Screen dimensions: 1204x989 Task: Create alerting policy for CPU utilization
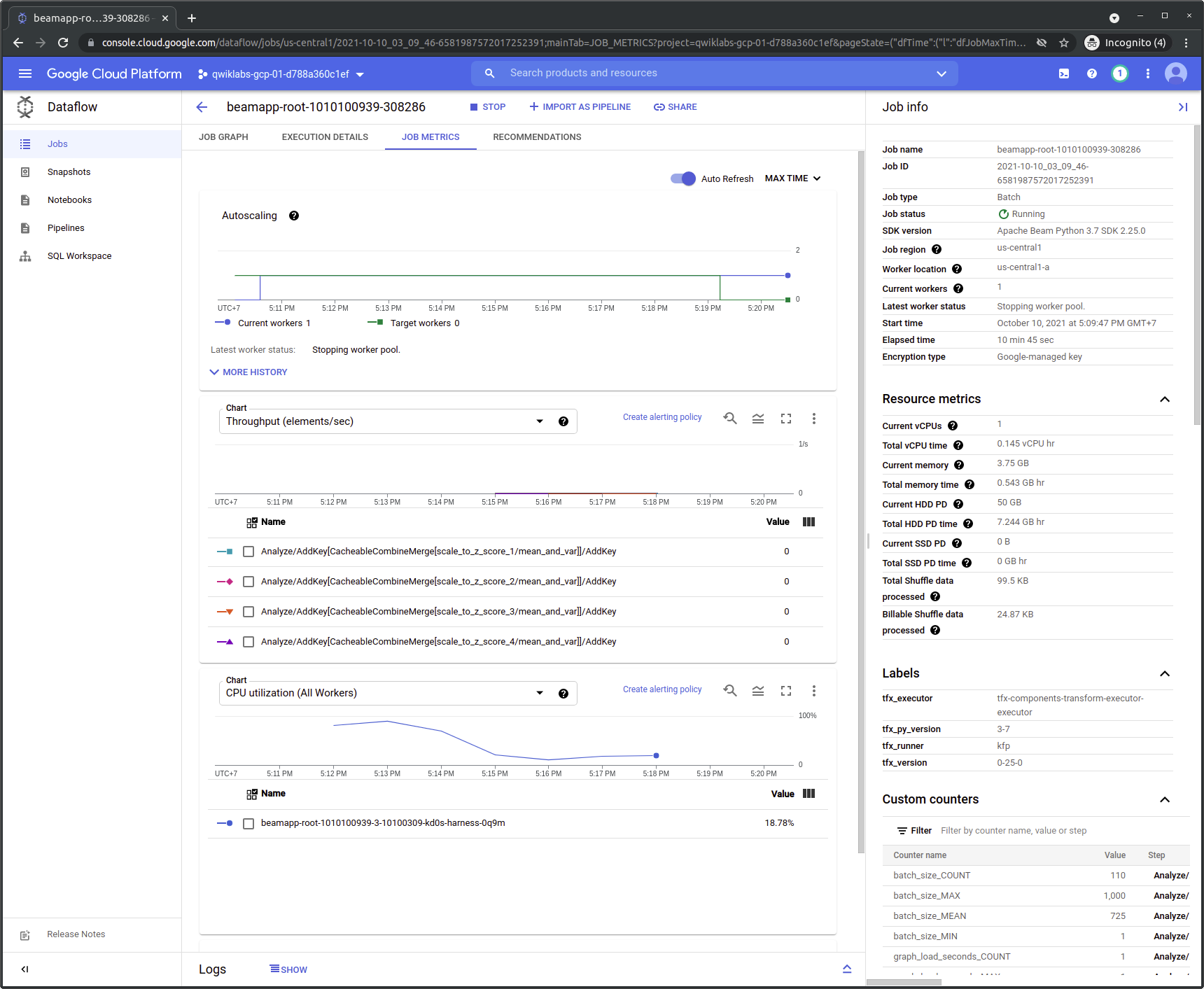[x=662, y=689]
